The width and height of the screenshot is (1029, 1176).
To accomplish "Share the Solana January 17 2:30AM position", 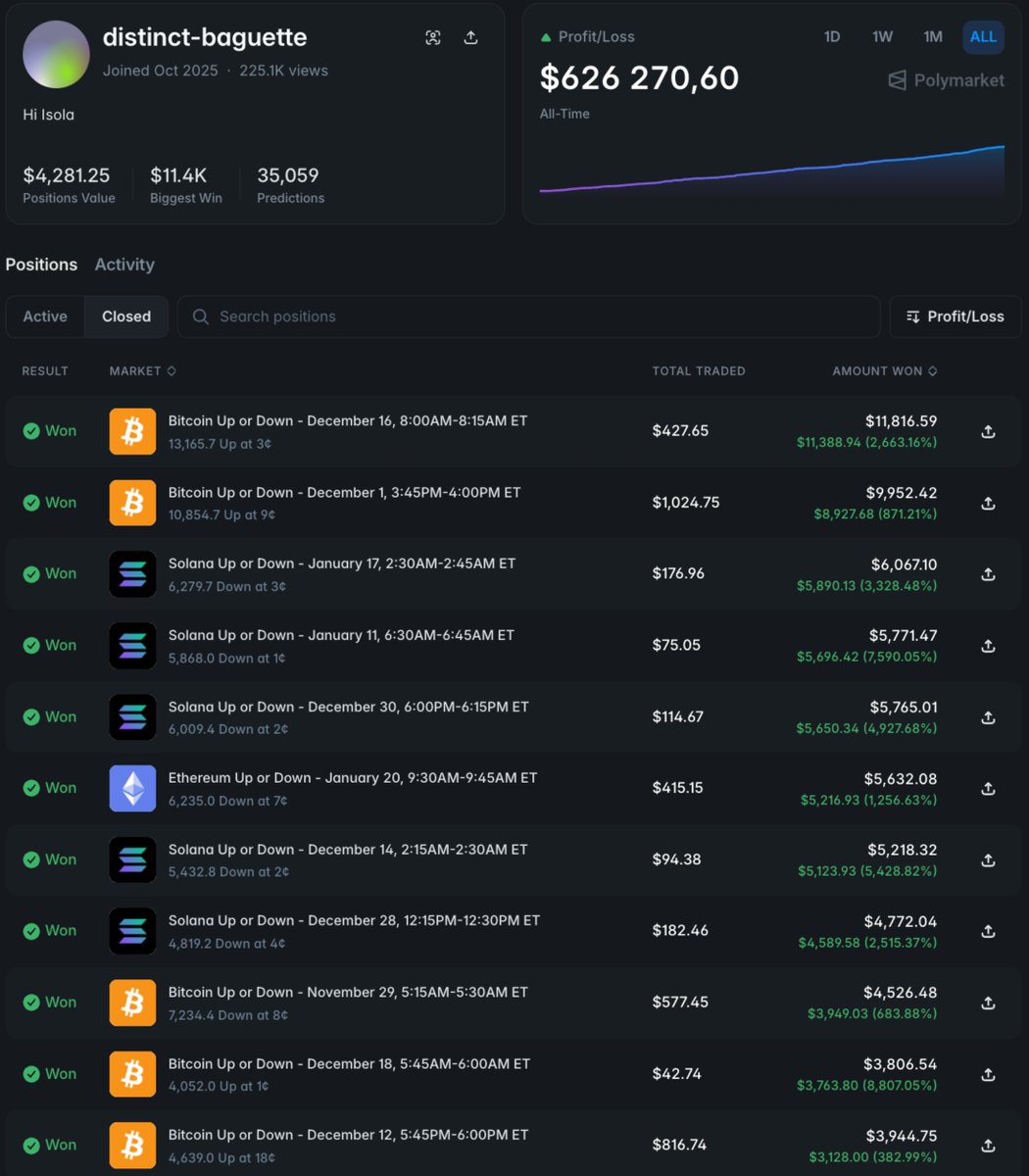I will point(988,574).
